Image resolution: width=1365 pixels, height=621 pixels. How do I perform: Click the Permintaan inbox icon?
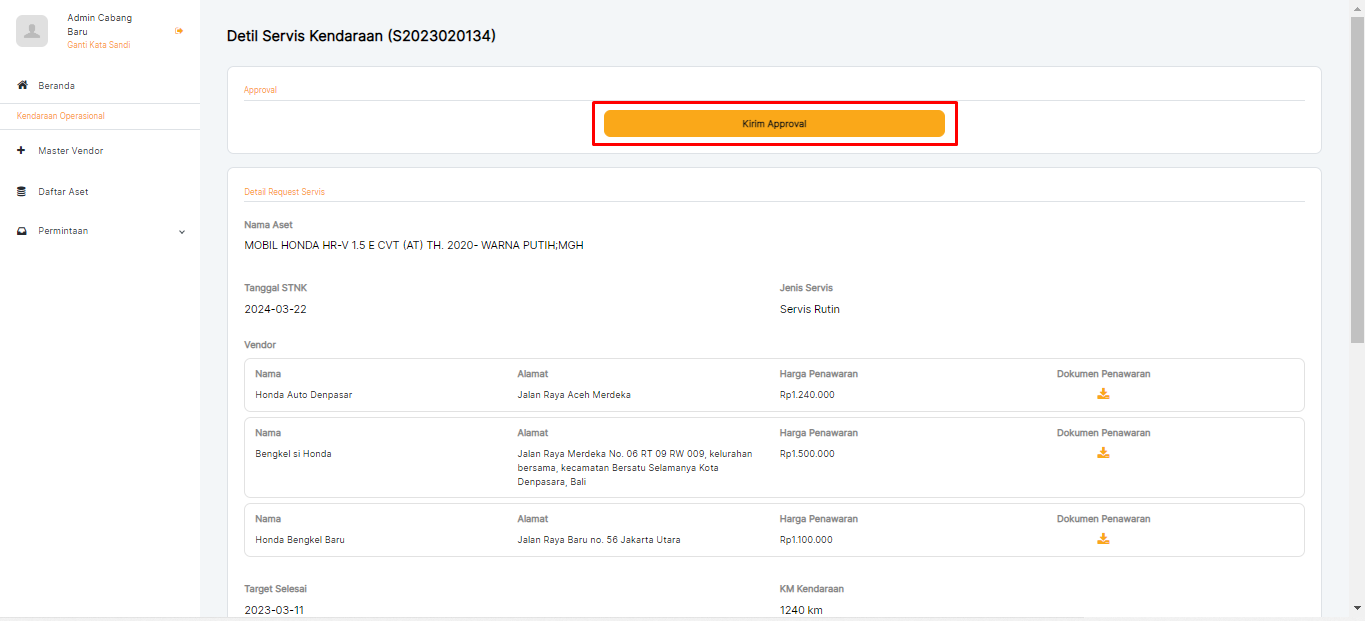pyautogui.click(x=22, y=231)
